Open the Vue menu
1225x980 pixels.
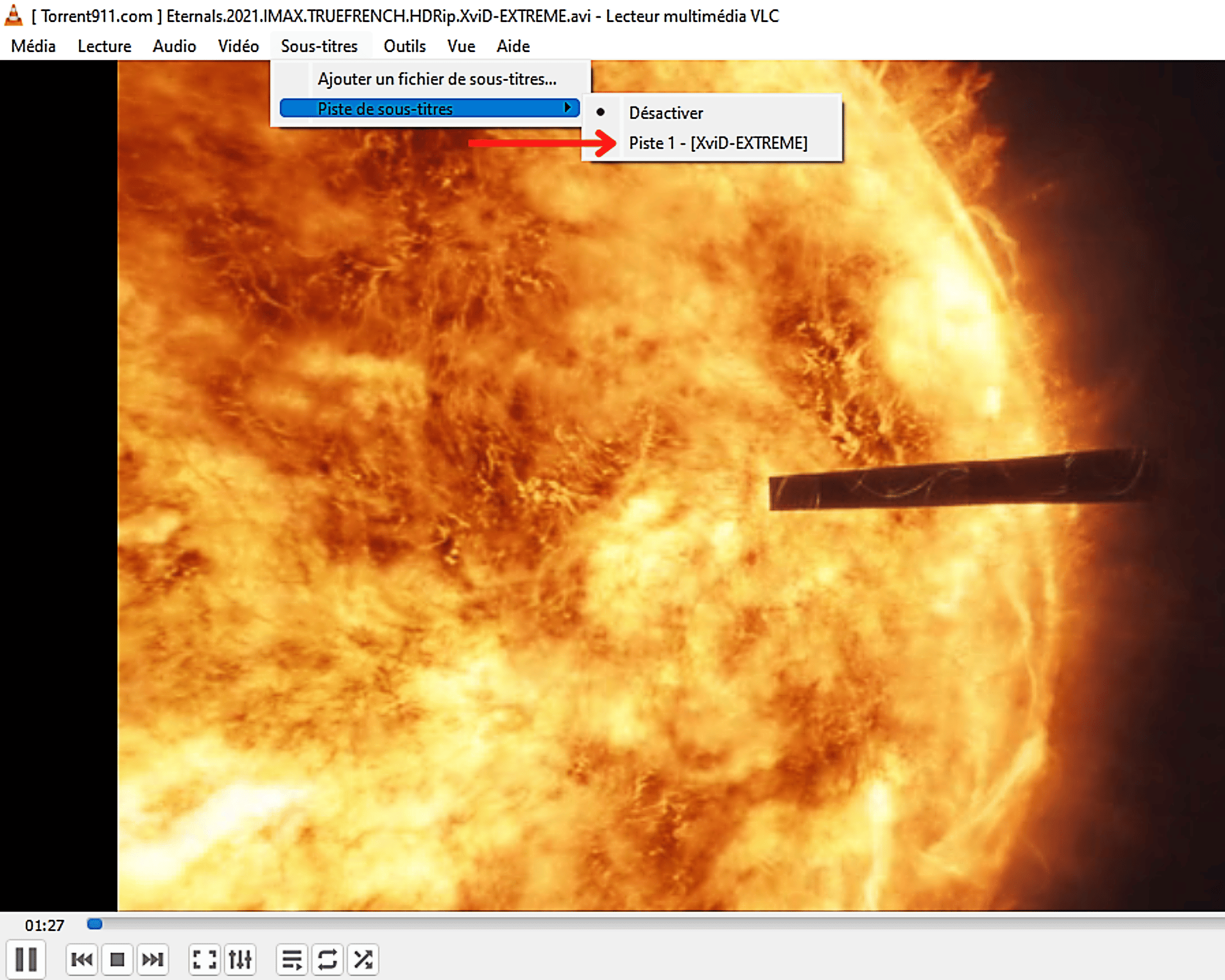(461, 46)
